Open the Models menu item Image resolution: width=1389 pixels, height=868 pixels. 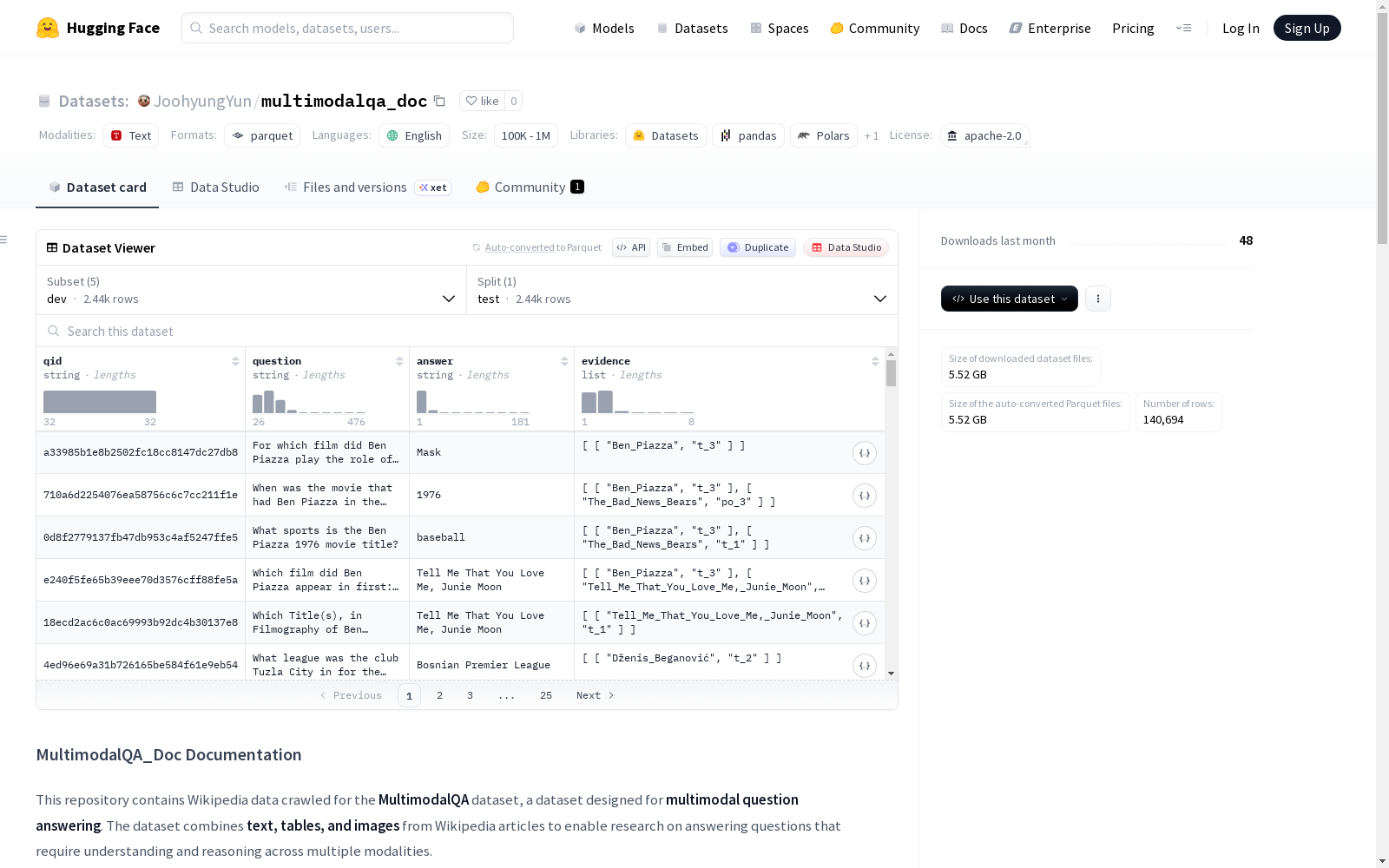604,28
